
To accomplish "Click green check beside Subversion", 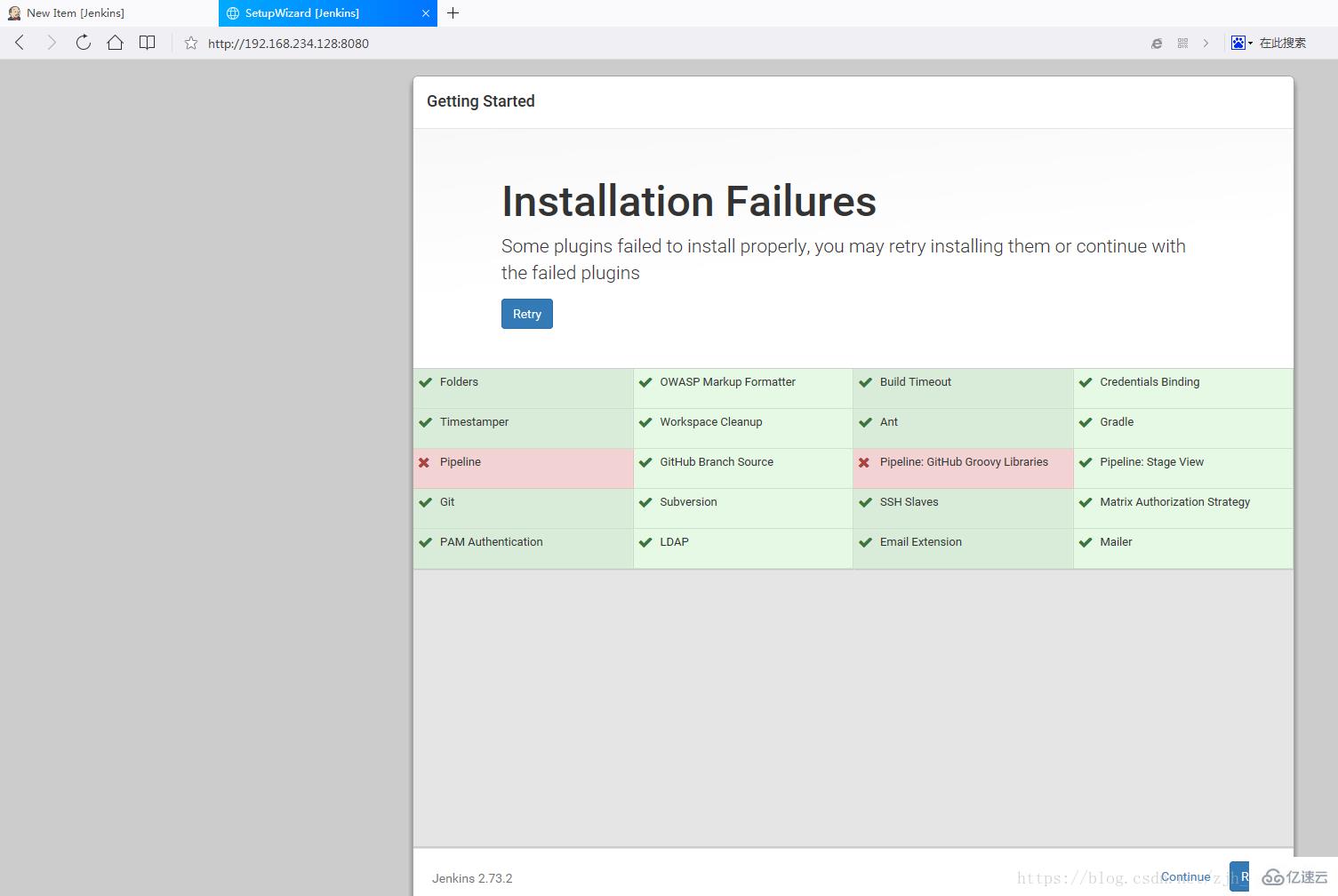I will click(645, 502).
